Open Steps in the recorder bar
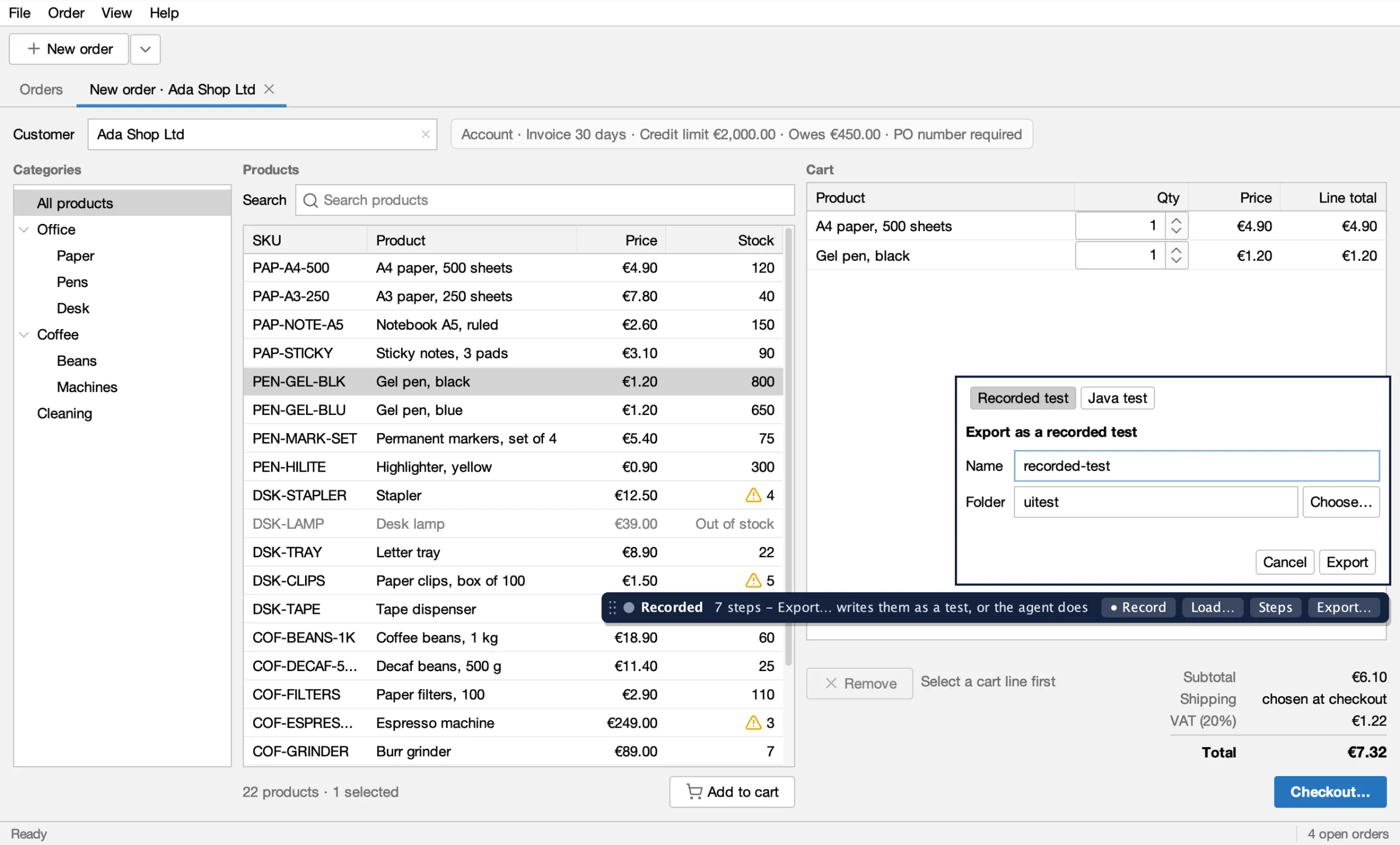This screenshot has height=845, width=1400. coord(1275,607)
